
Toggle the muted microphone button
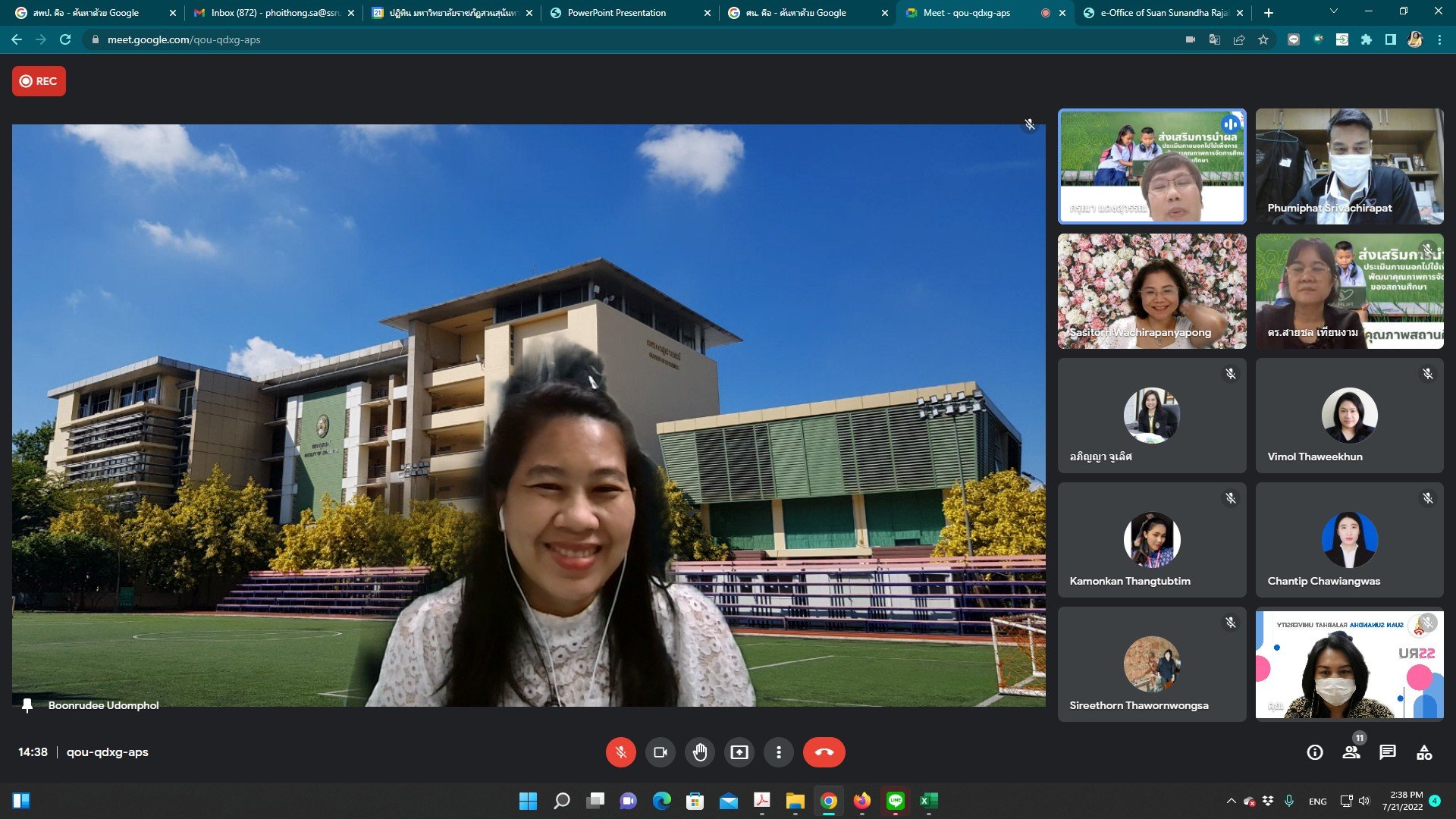click(620, 752)
